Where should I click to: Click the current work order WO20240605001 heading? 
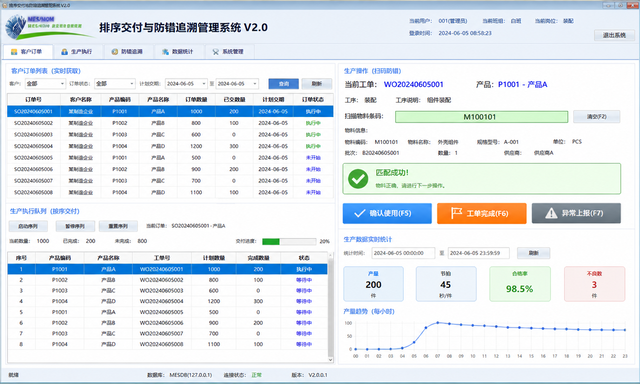click(413, 84)
